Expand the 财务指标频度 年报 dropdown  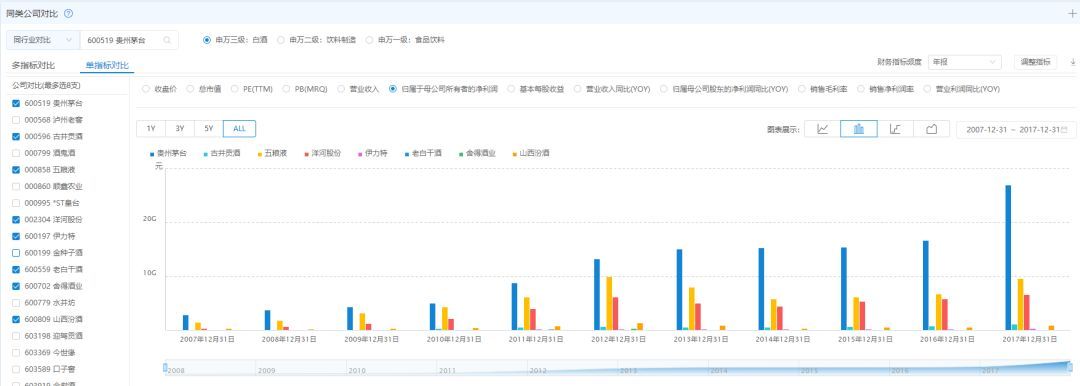(964, 62)
